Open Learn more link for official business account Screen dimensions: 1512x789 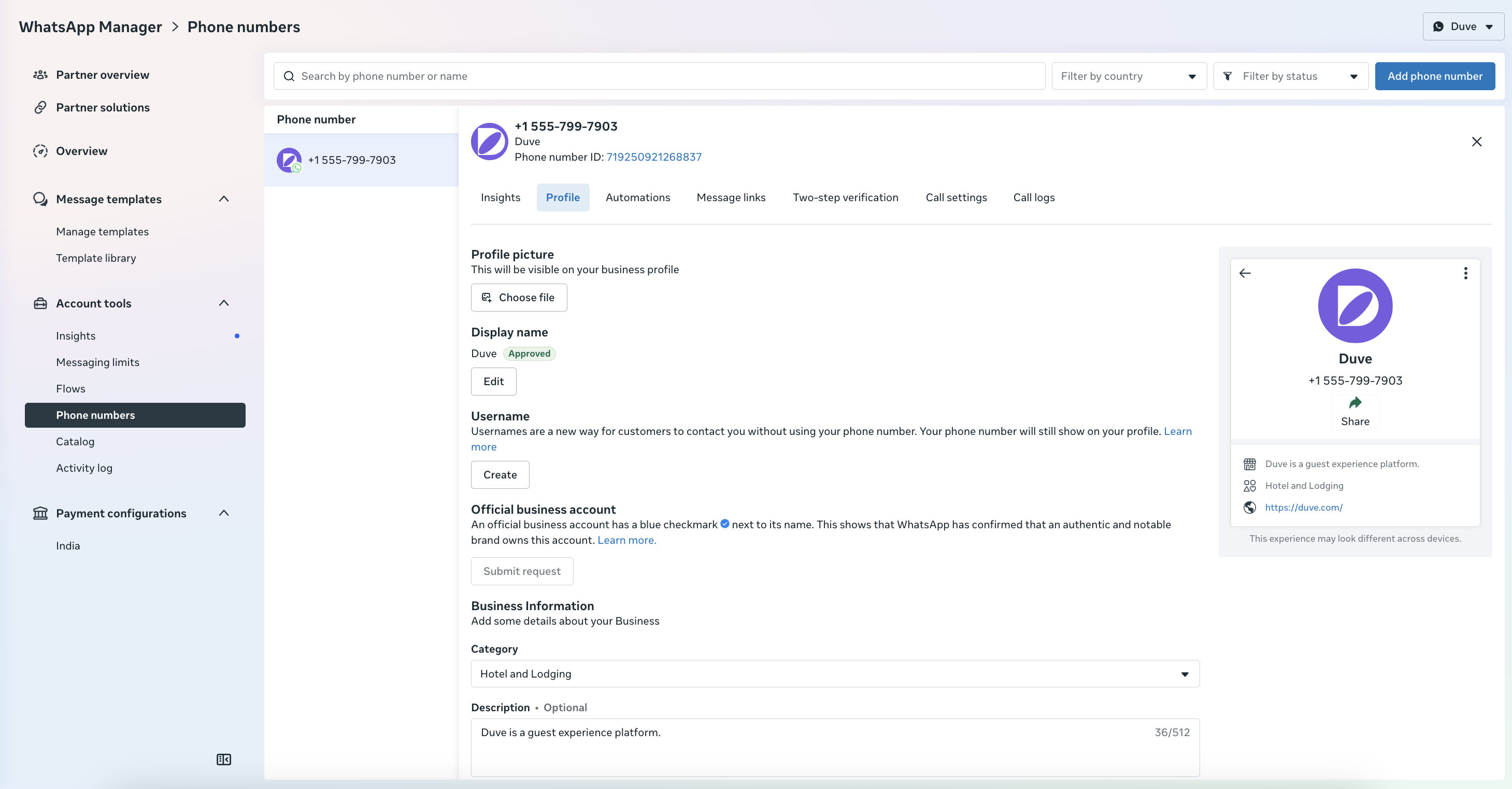(x=627, y=540)
